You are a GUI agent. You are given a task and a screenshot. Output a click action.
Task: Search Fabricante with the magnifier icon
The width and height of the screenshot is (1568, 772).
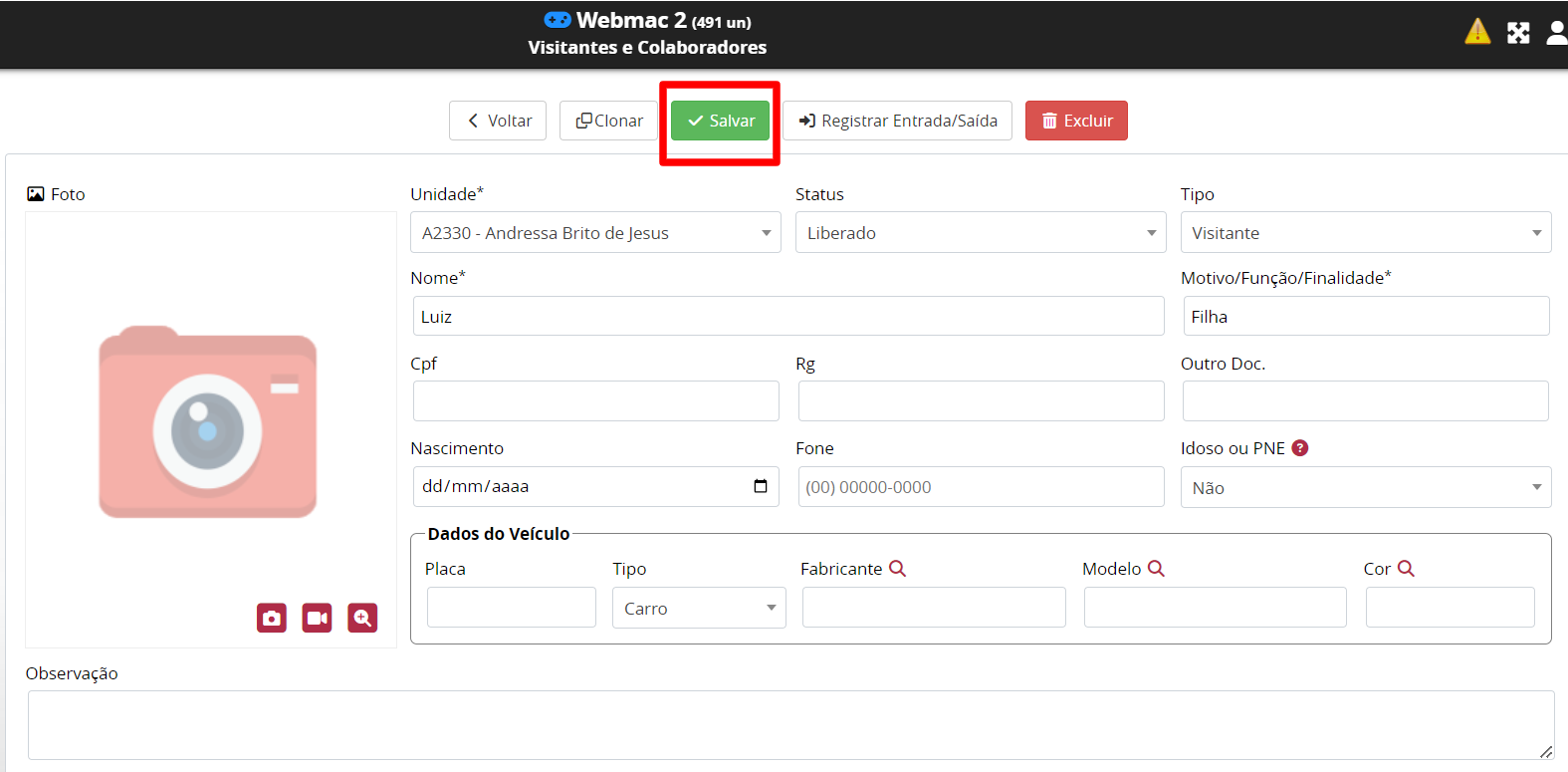tap(897, 568)
